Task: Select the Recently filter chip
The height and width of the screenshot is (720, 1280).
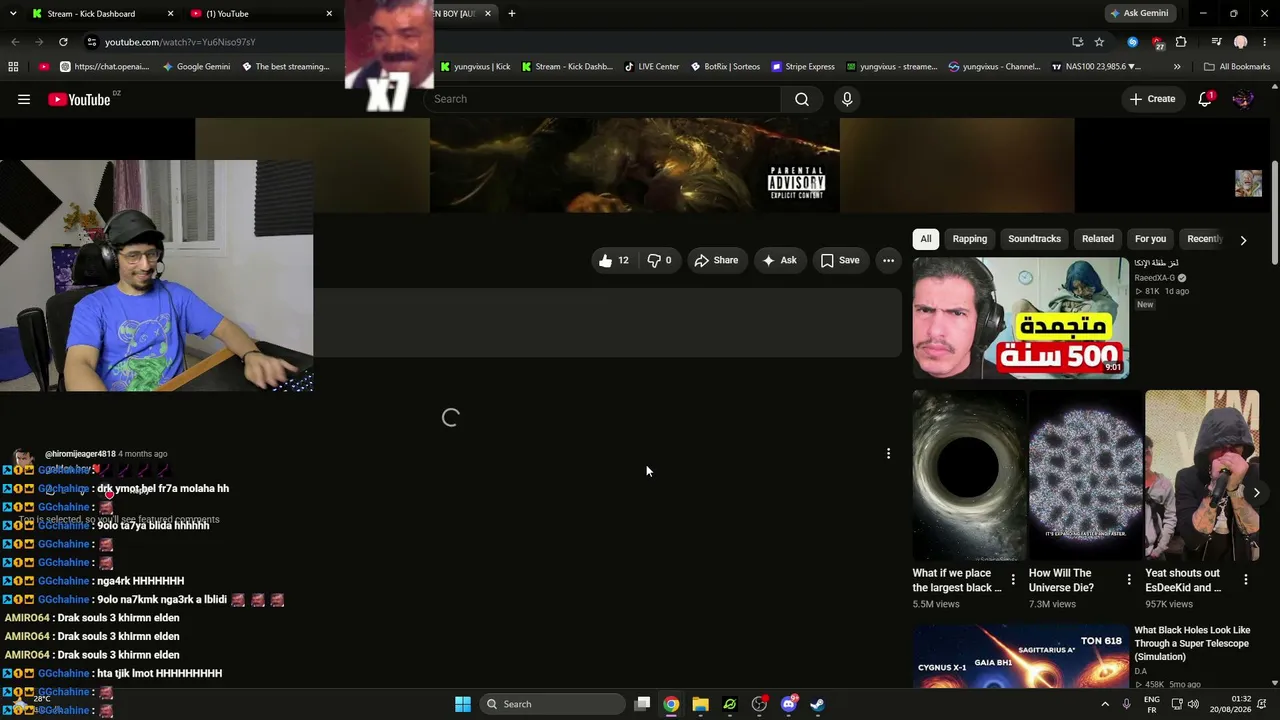Action: pyautogui.click(x=1204, y=239)
